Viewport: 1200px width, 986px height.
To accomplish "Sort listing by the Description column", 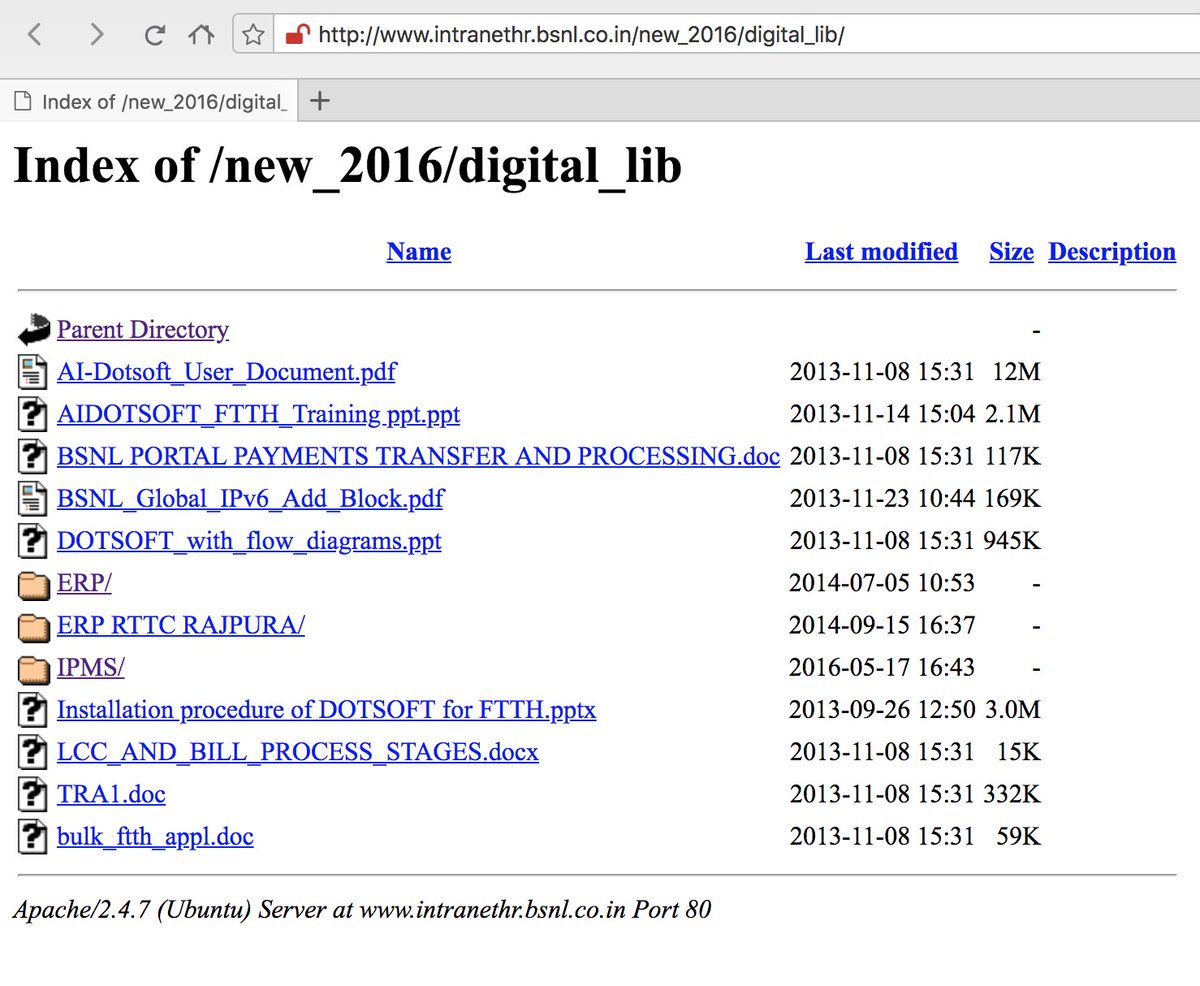I will [x=1112, y=252].
